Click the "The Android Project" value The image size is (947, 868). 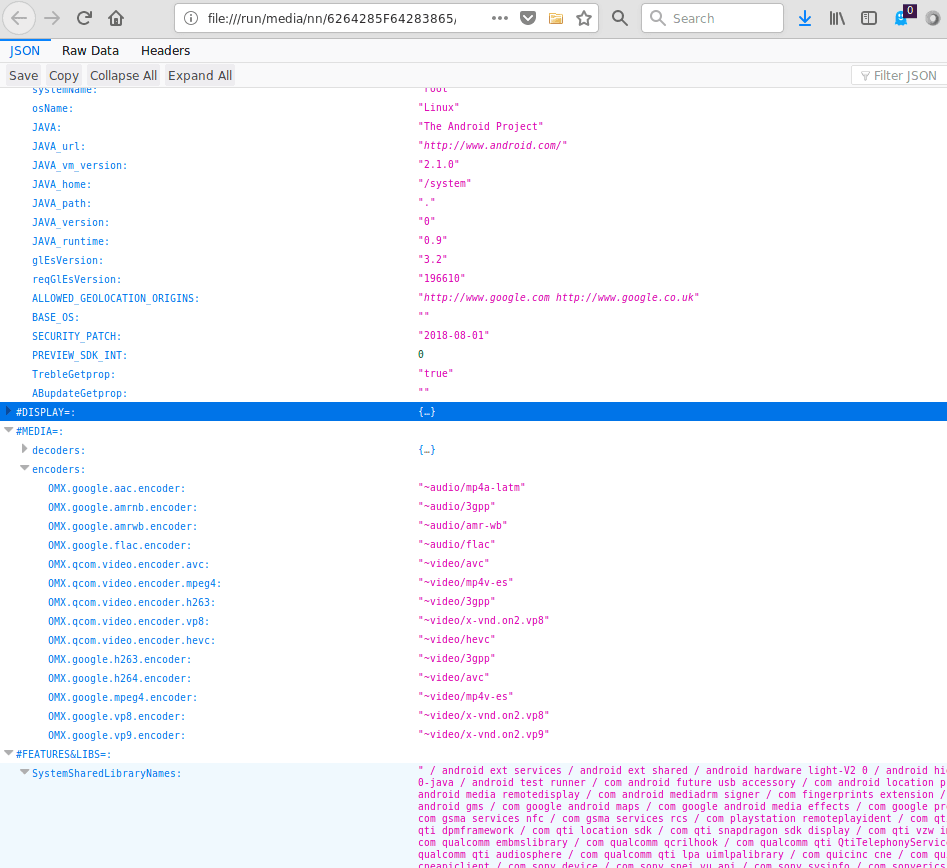(x=480, y=126)
